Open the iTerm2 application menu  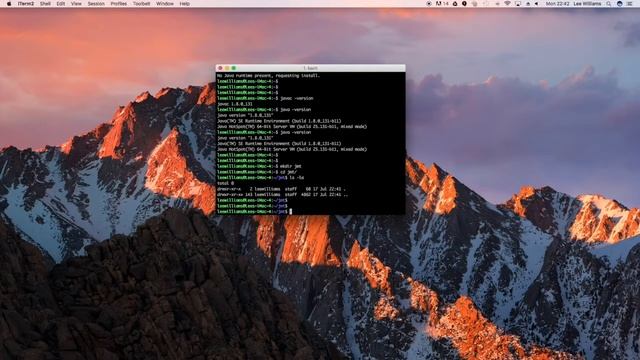coord(26,4)
